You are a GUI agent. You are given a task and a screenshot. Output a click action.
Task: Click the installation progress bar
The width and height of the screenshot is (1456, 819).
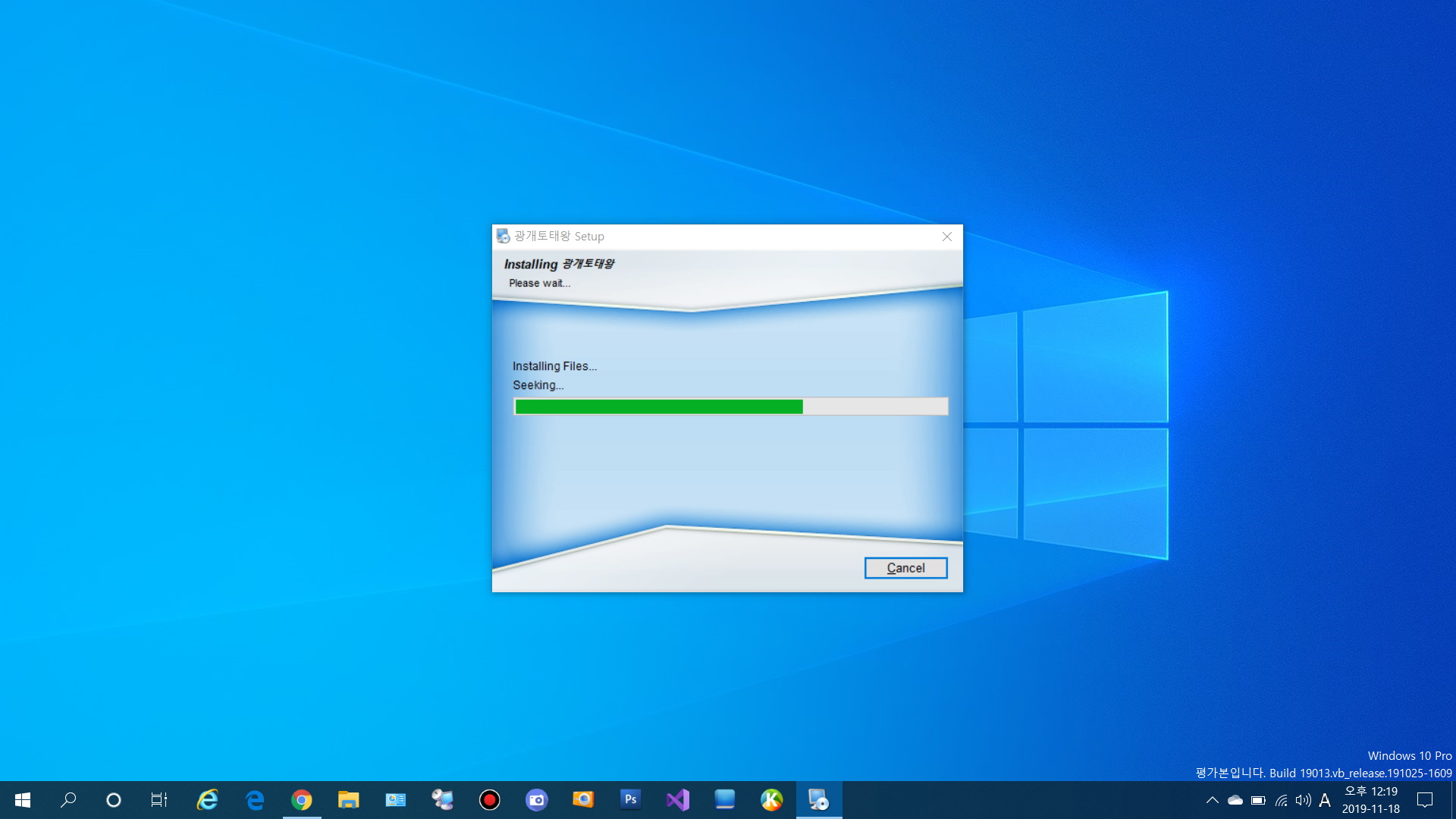pos(730,407)
